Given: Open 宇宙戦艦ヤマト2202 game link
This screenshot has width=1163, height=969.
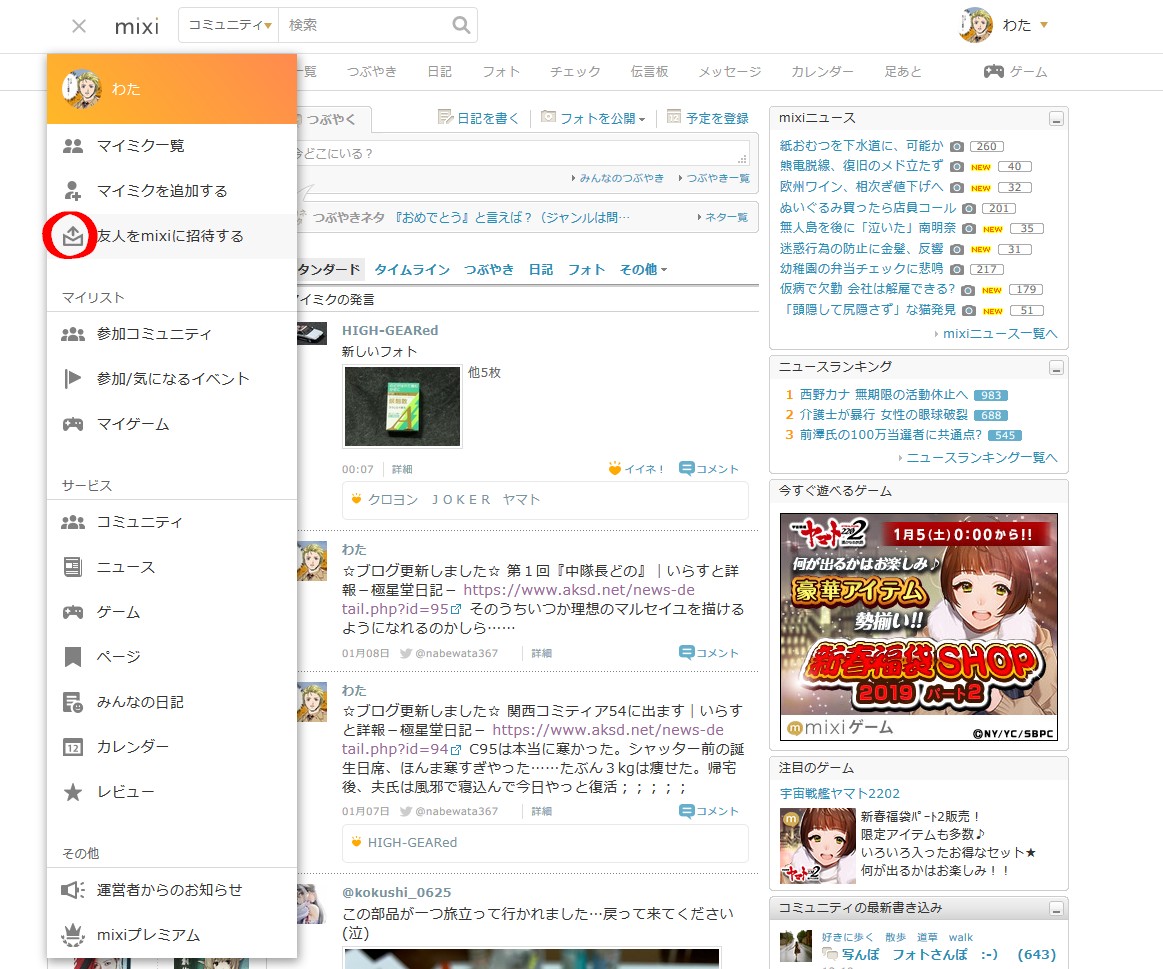Looking at the screenshot, I should coord(840,794).
